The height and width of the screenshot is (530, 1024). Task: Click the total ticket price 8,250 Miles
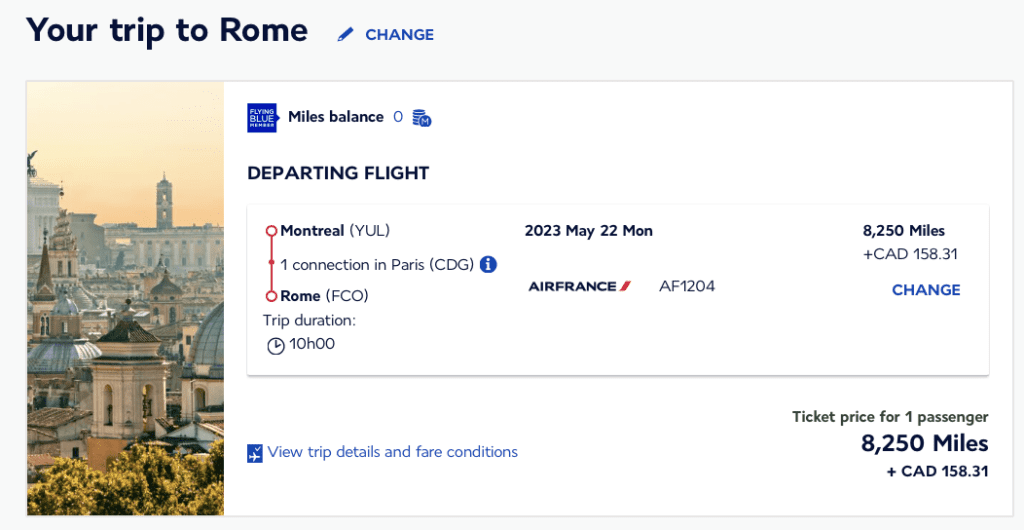coord(924,443)
